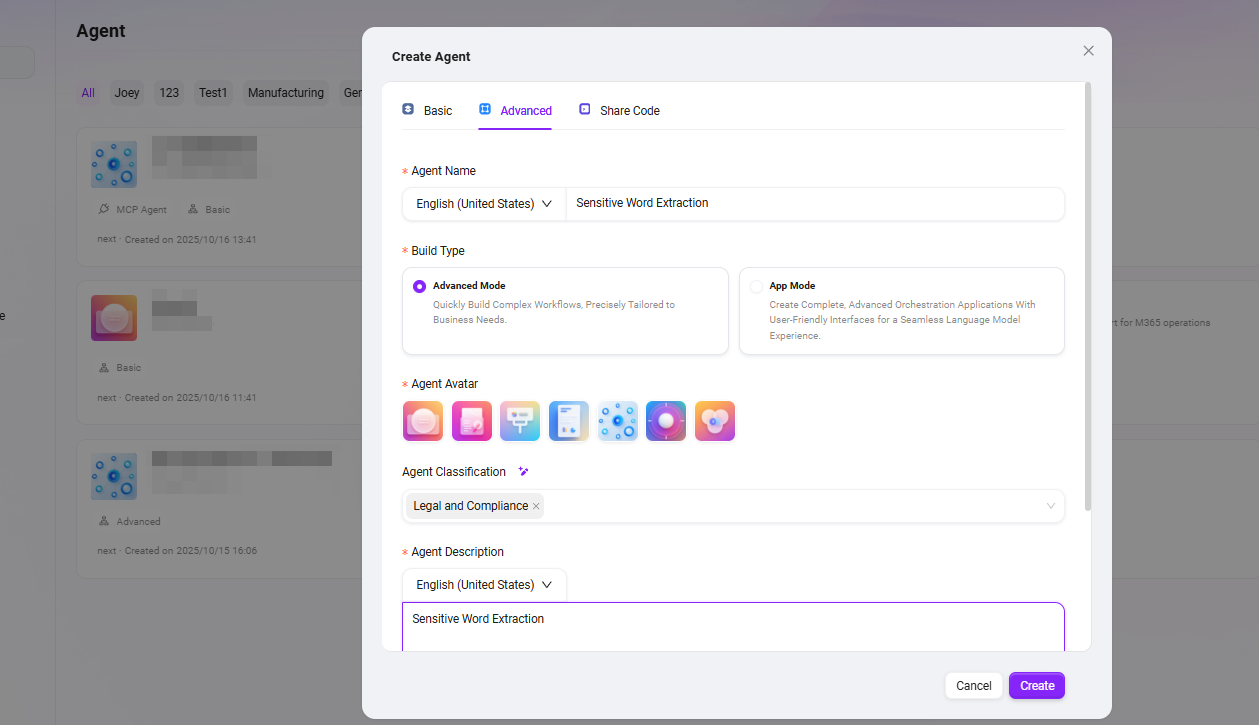Choose the pink document-edit avatar
The image size is (1259, 725).
point(471,421)
